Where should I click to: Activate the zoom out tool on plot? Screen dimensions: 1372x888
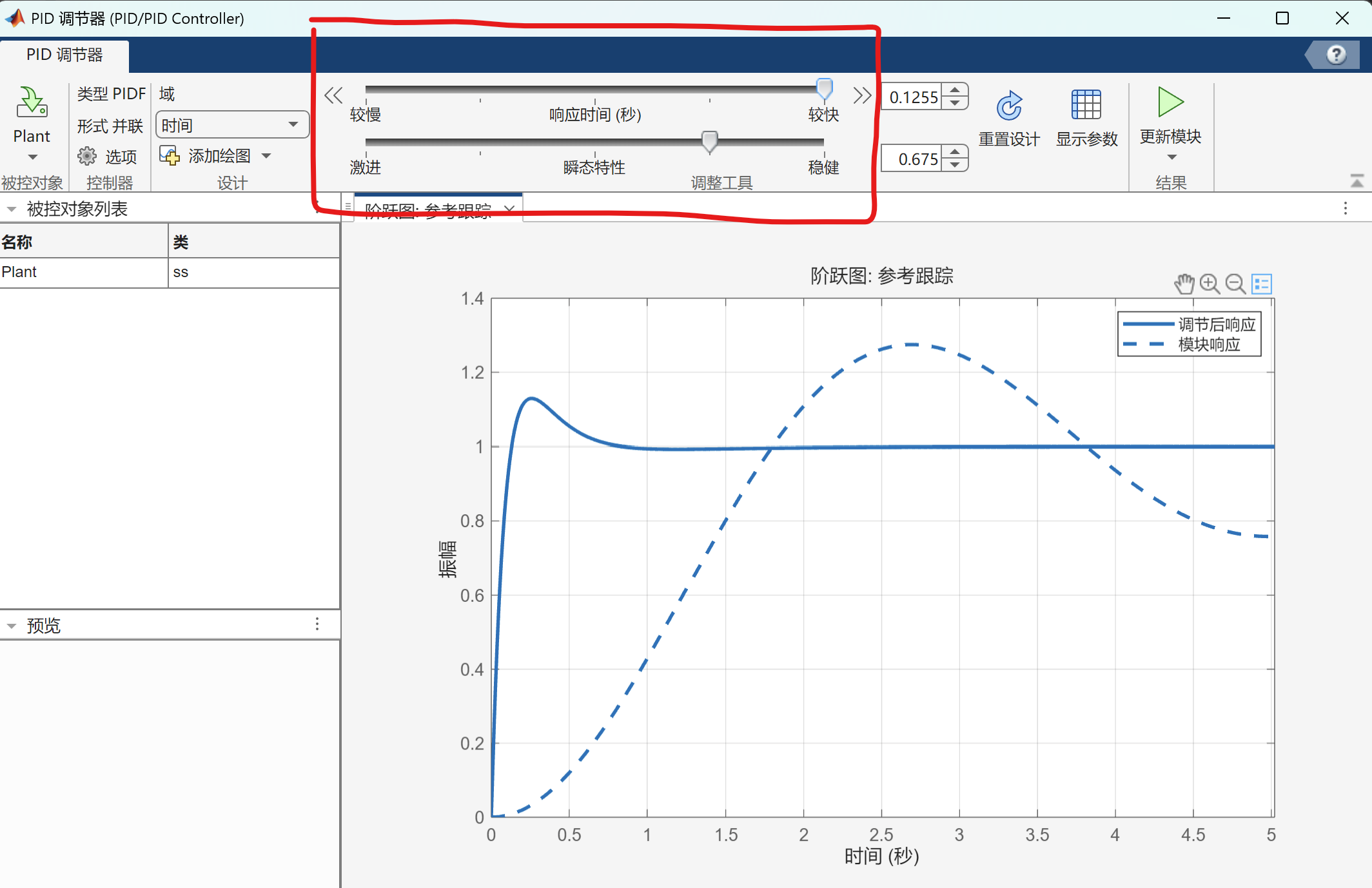(1235, 284)
